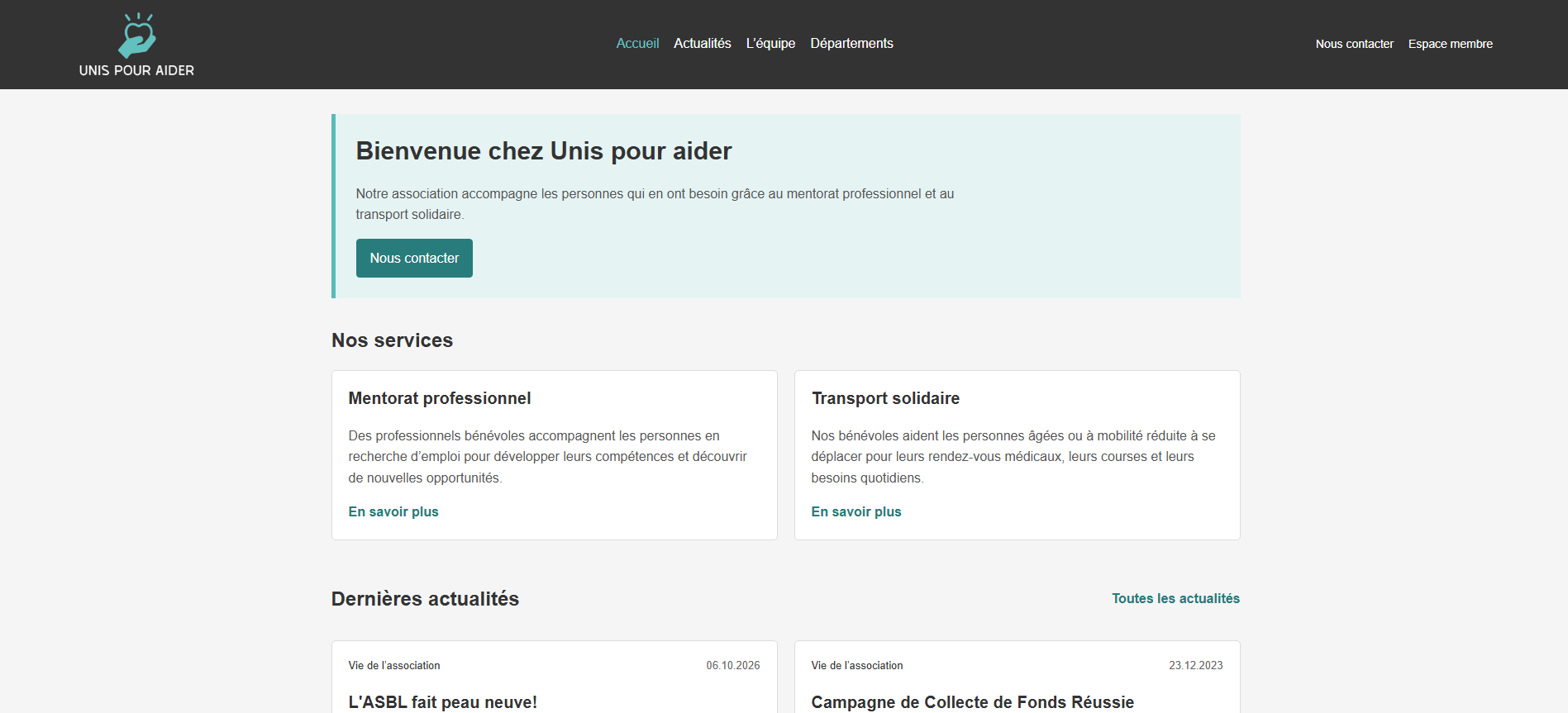Open article L'ASBL fait peau neuve!
This screenshot has height=713, width=1568.
pos(443,701)
